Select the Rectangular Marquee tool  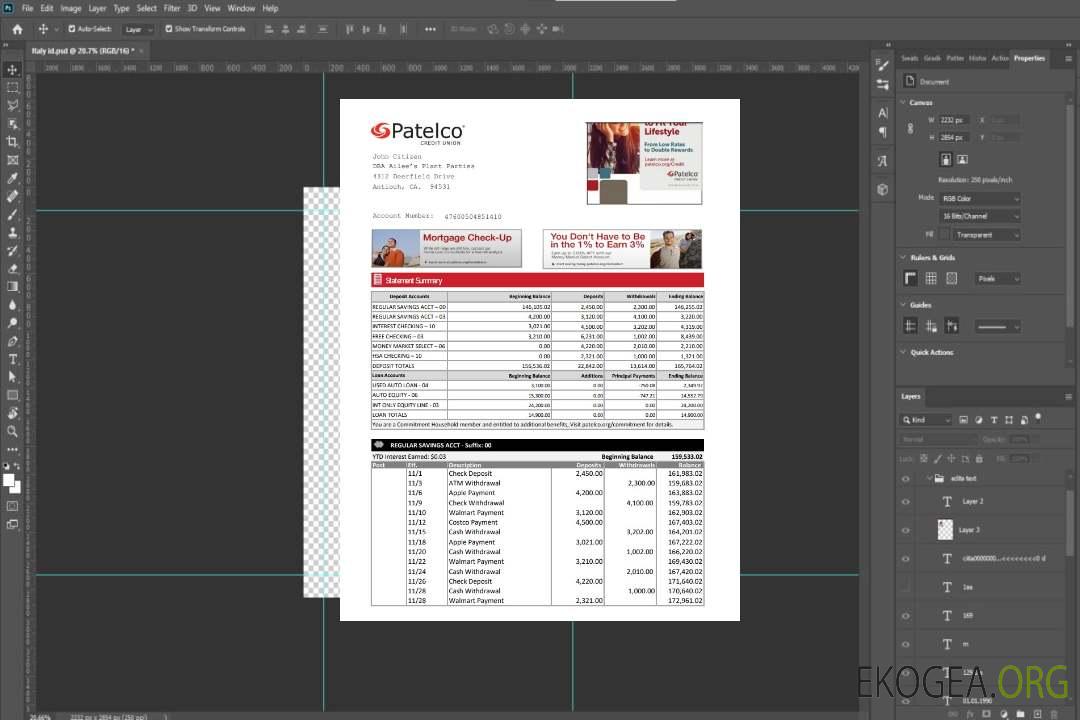coord(12,88)
